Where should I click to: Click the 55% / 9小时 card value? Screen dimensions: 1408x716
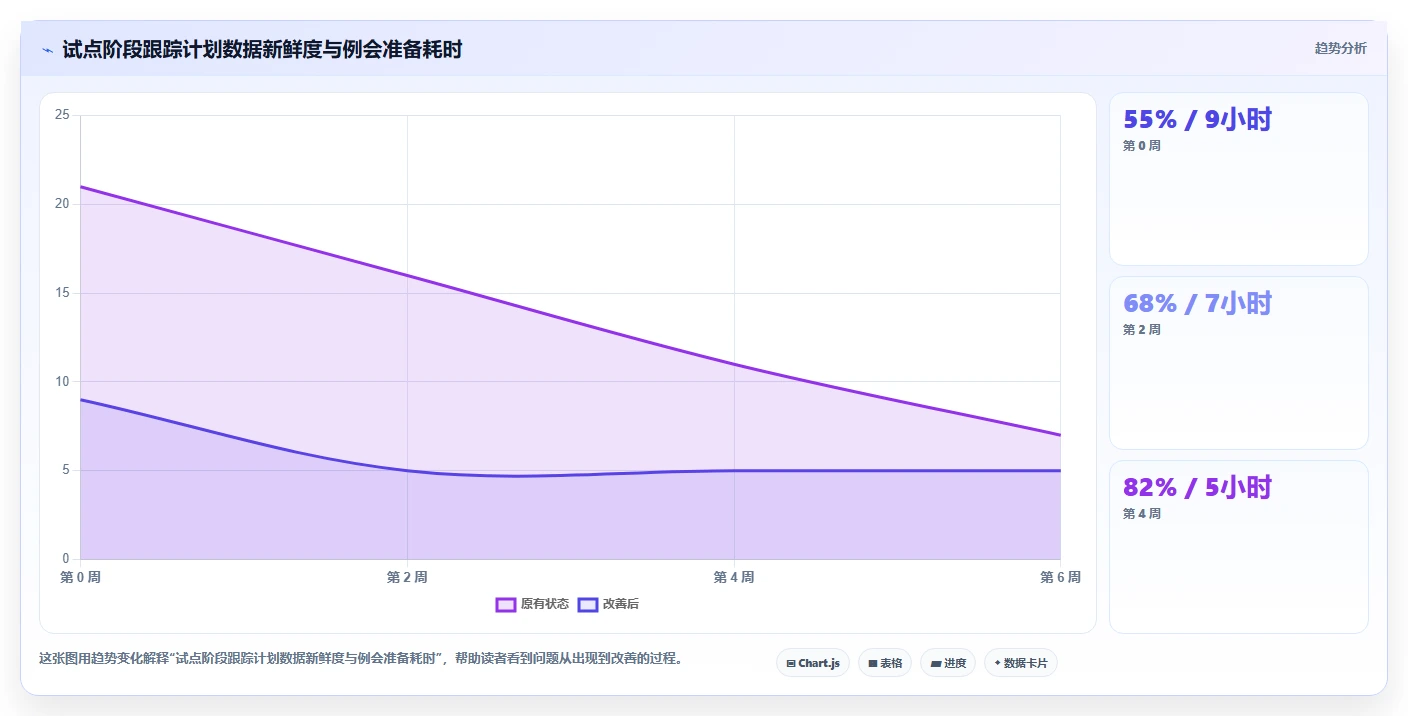(x=1197, y=119)
